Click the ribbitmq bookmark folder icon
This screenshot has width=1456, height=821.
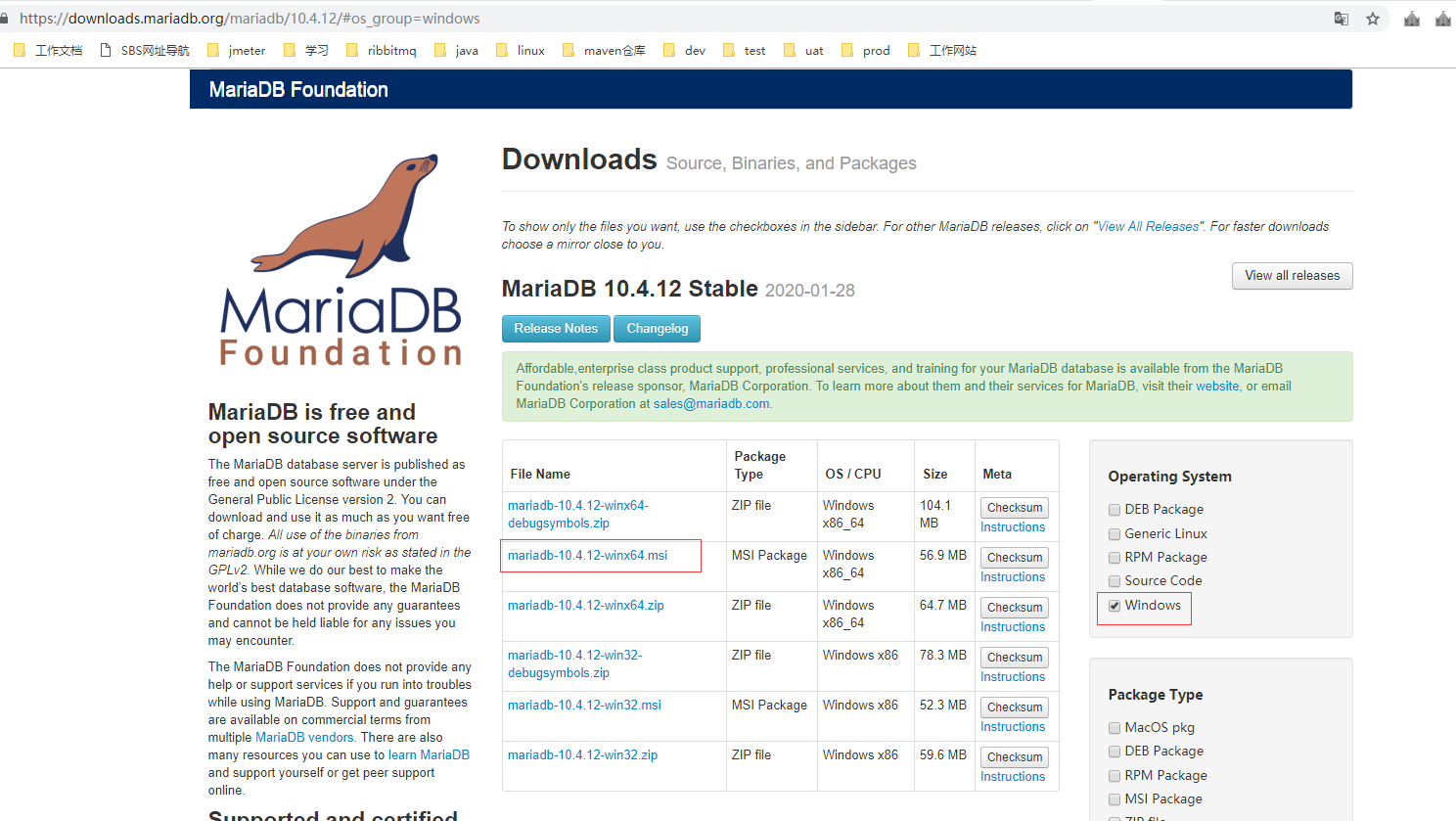coord(352,50)
